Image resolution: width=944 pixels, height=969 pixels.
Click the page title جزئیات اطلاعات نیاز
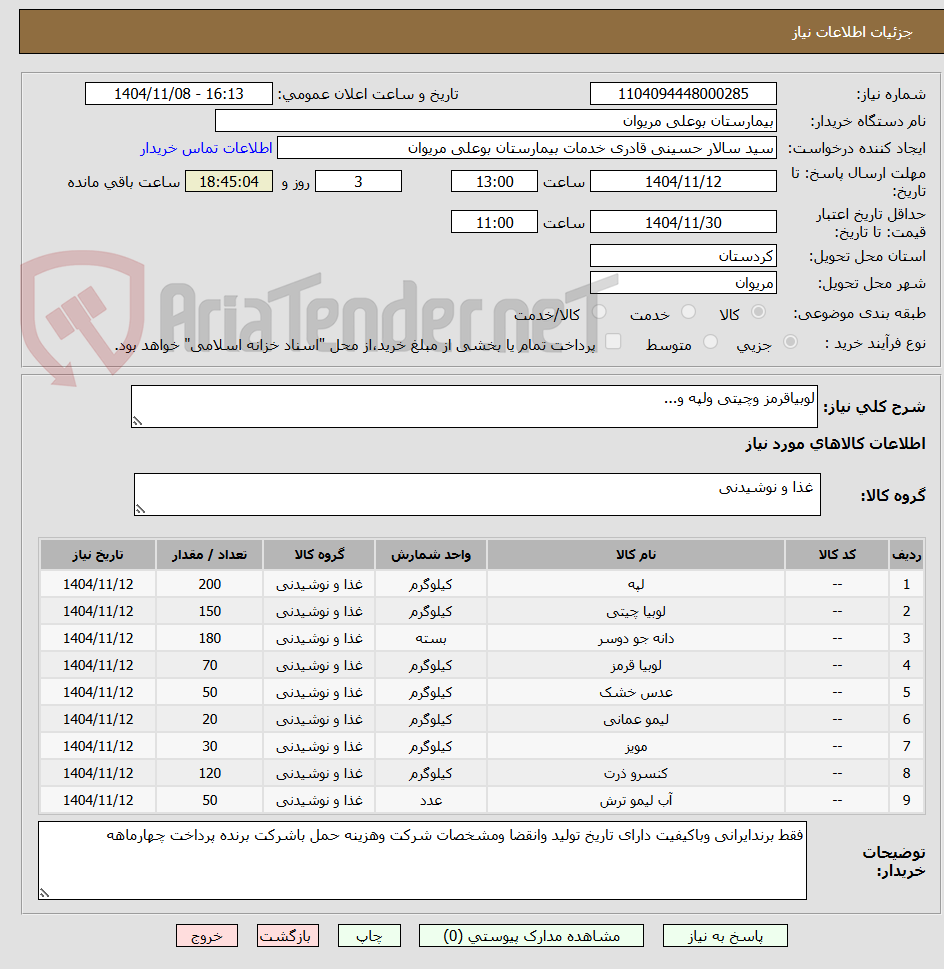click(852, 32)
